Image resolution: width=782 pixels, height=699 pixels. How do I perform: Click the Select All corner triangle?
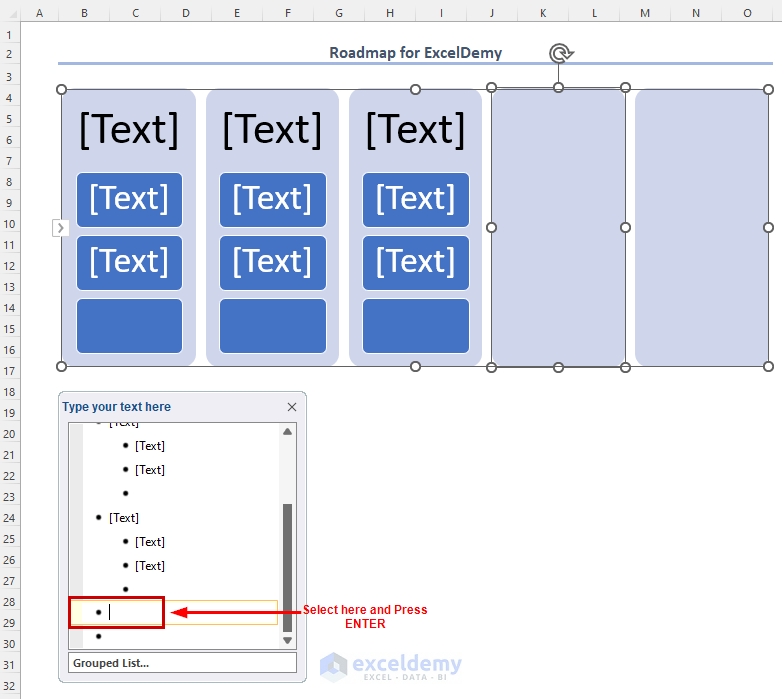pos(12,14)
